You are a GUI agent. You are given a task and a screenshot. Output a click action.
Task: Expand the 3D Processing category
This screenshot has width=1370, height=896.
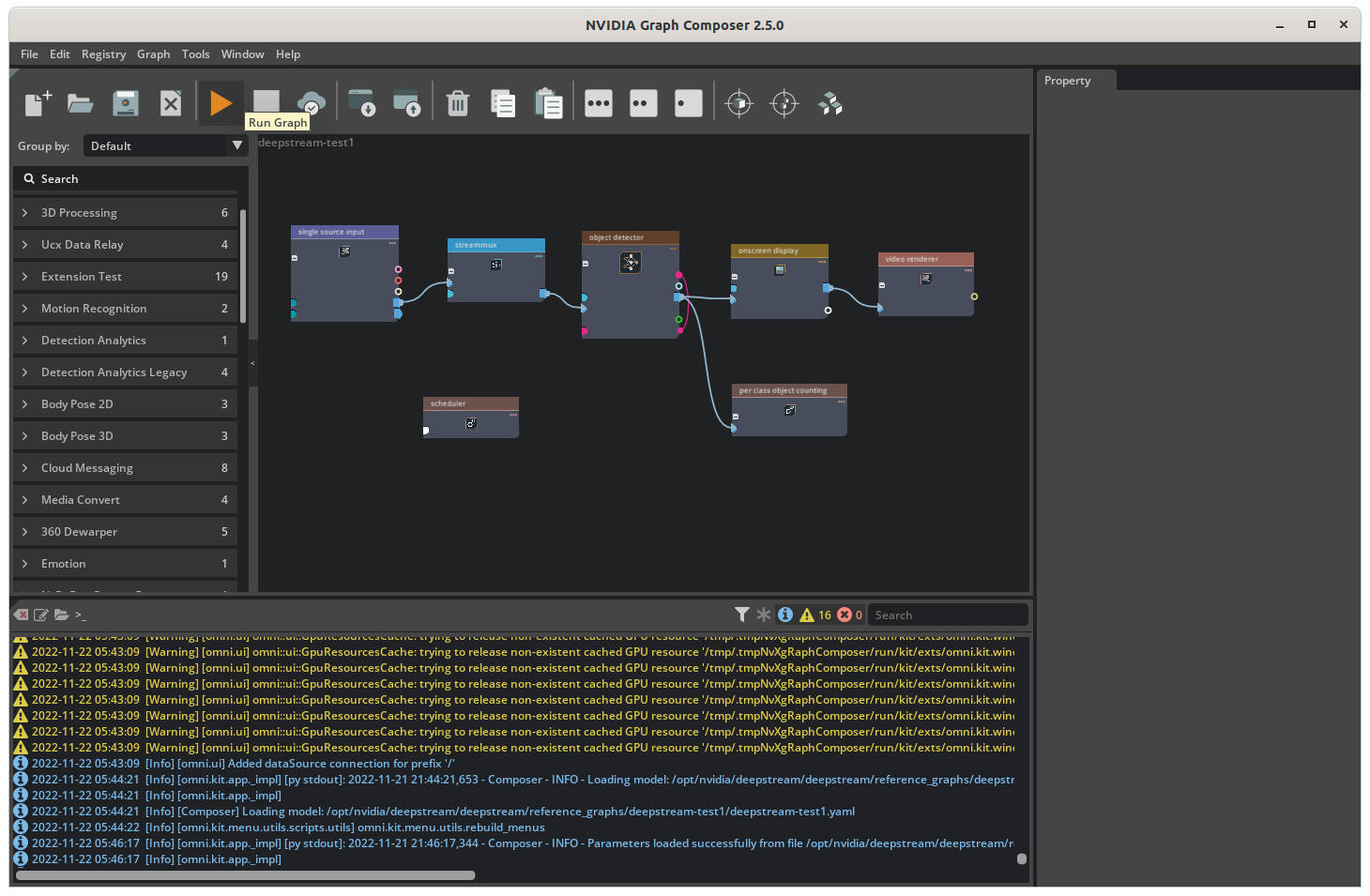pyautogui.click(x=125, y=213)
